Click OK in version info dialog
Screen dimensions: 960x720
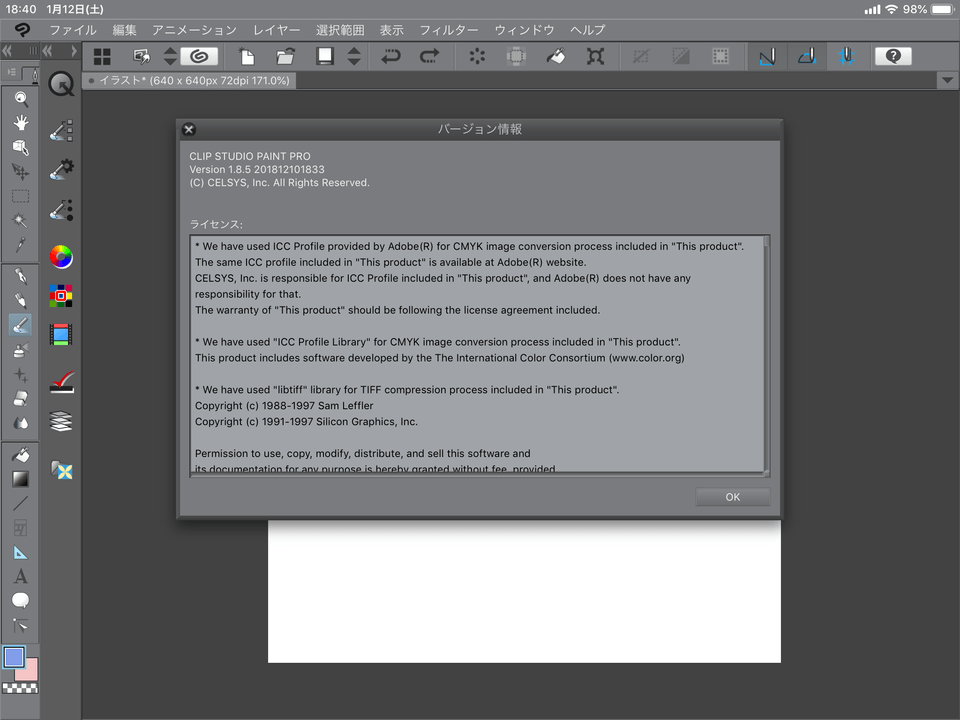[x=733, y=497]
